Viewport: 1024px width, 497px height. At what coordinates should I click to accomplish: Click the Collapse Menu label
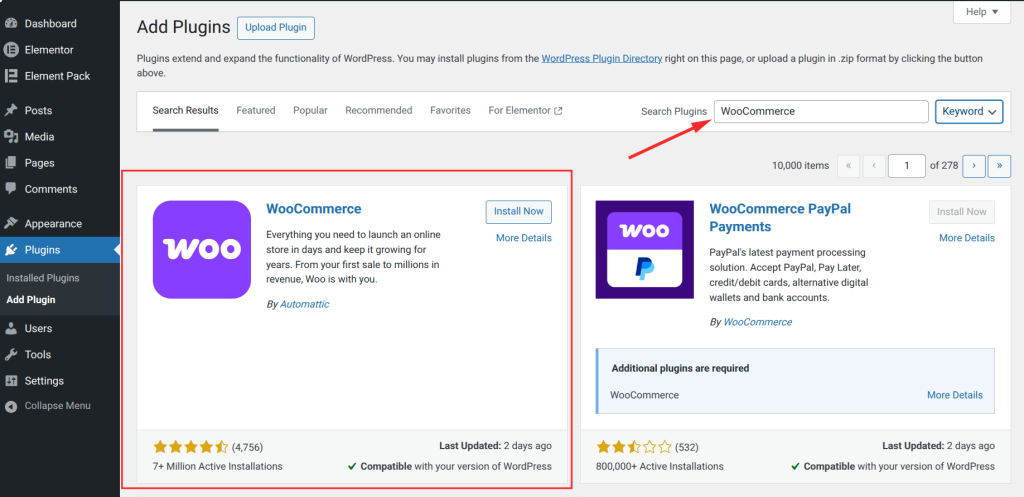tap(57, 406)
